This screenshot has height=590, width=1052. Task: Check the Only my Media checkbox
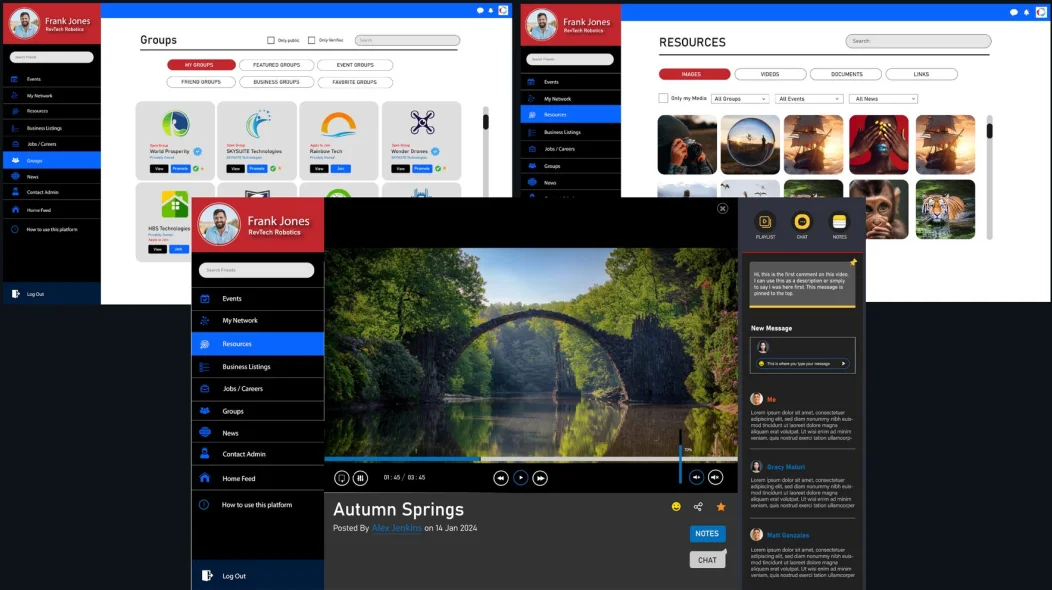pos(663,98)
